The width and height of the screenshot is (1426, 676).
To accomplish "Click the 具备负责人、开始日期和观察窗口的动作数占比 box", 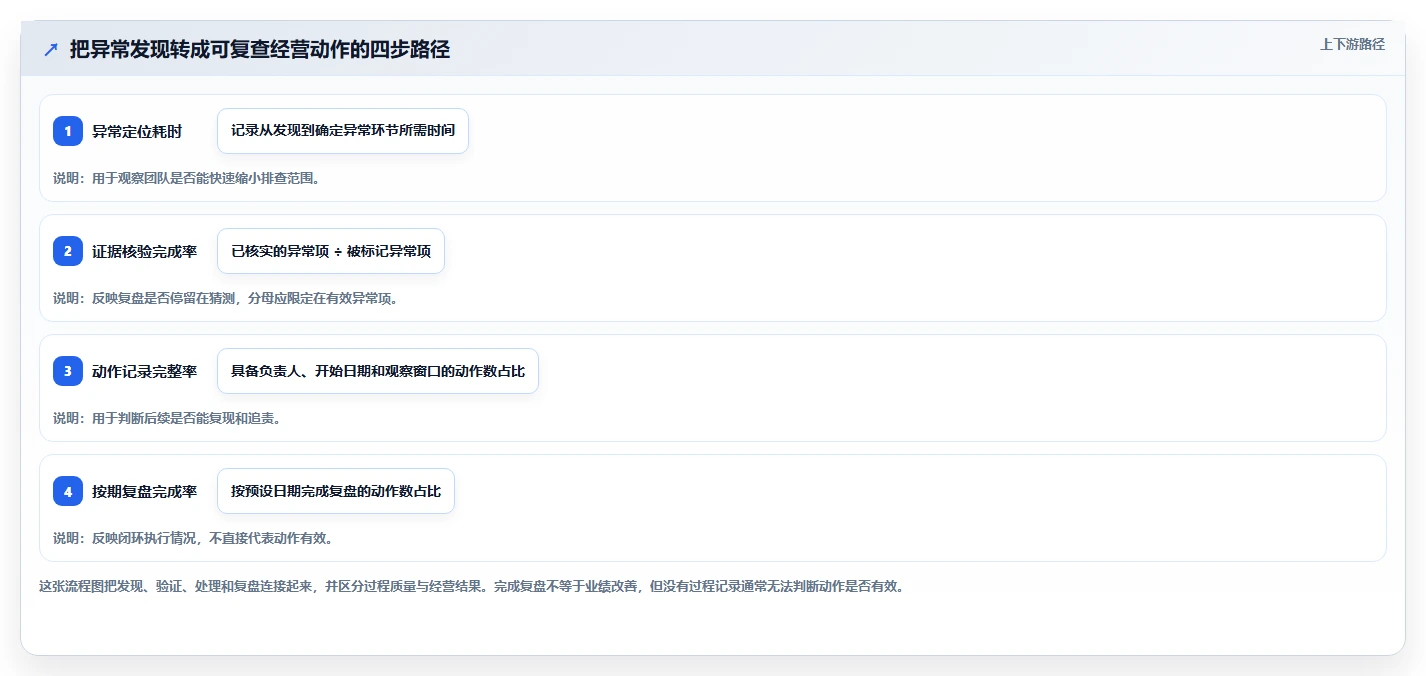I will pos(378,371).
